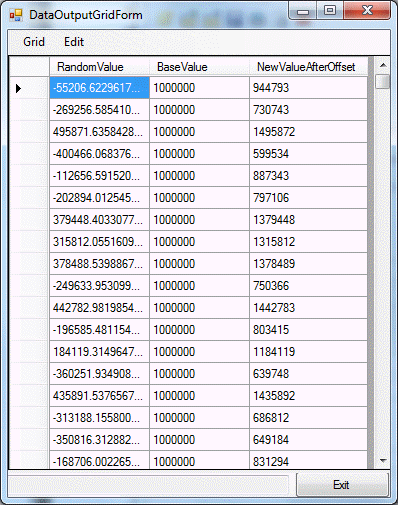Maximize the DataOutputGridForm window
The width and height of the screenshot is (398, 505).
point(330,11)
